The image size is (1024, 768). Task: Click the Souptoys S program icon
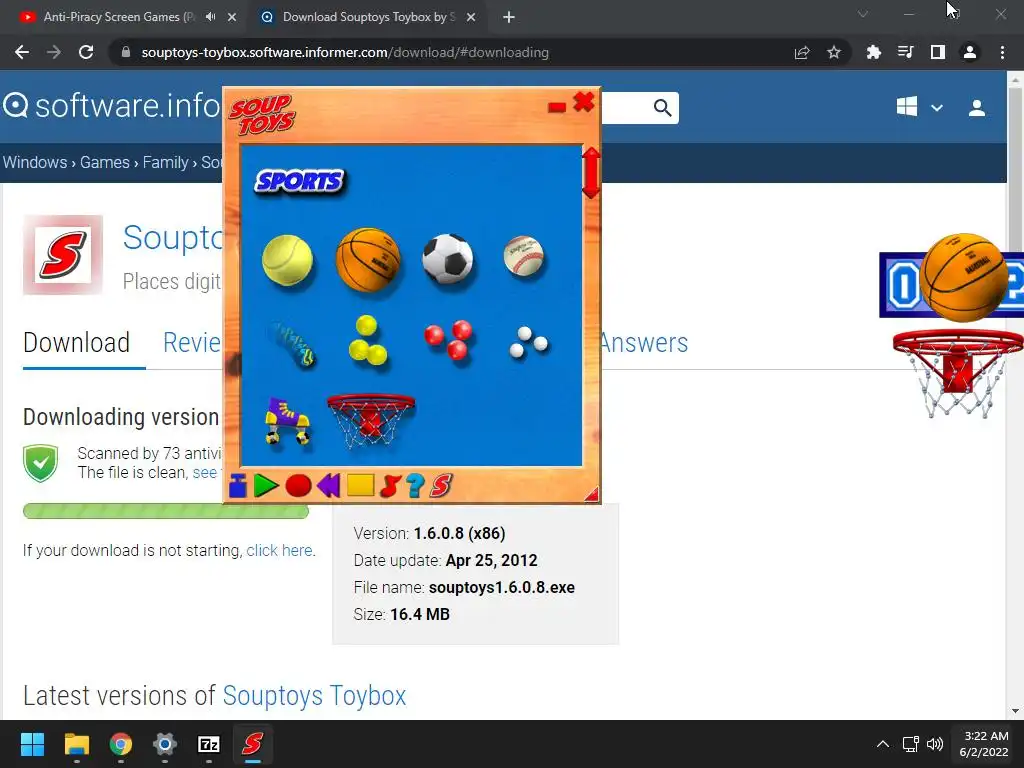[63, 255]
